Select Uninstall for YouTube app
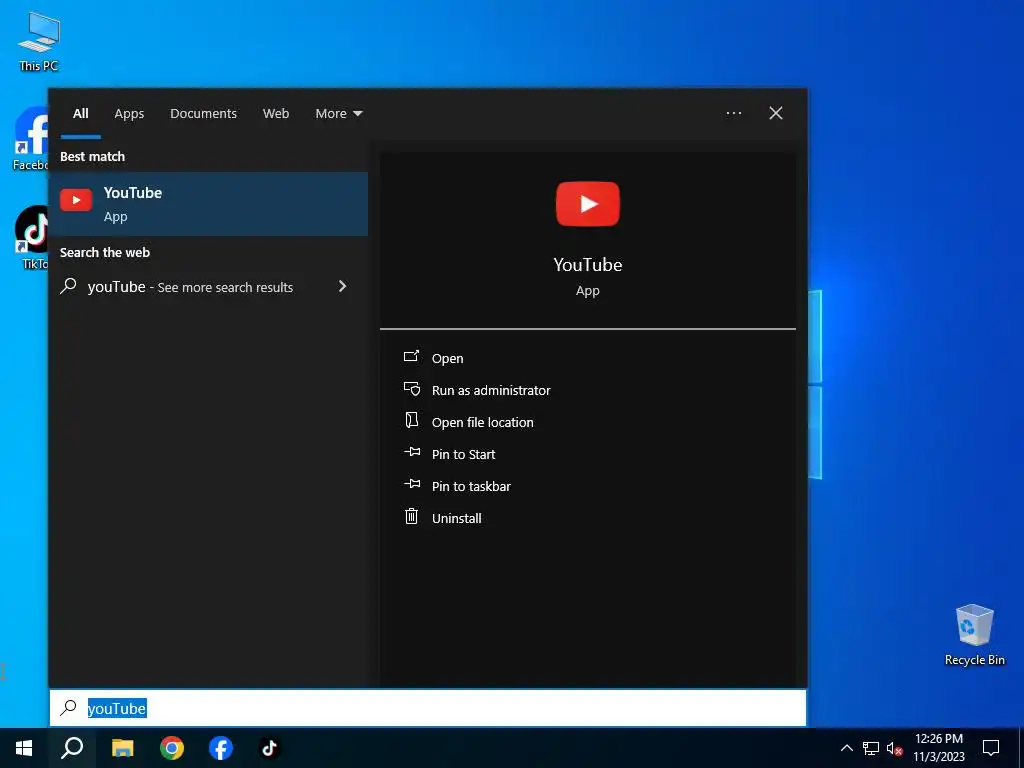This screenshot has height=768, width=1024. coord(456,519)
